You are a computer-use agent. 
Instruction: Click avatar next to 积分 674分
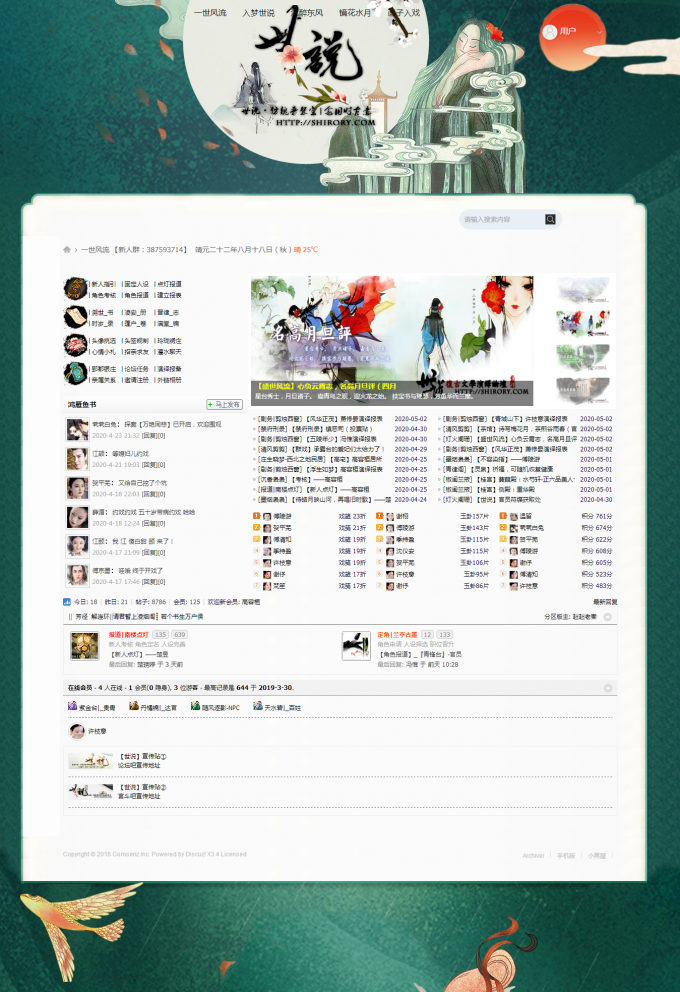(x=514, y=528)
